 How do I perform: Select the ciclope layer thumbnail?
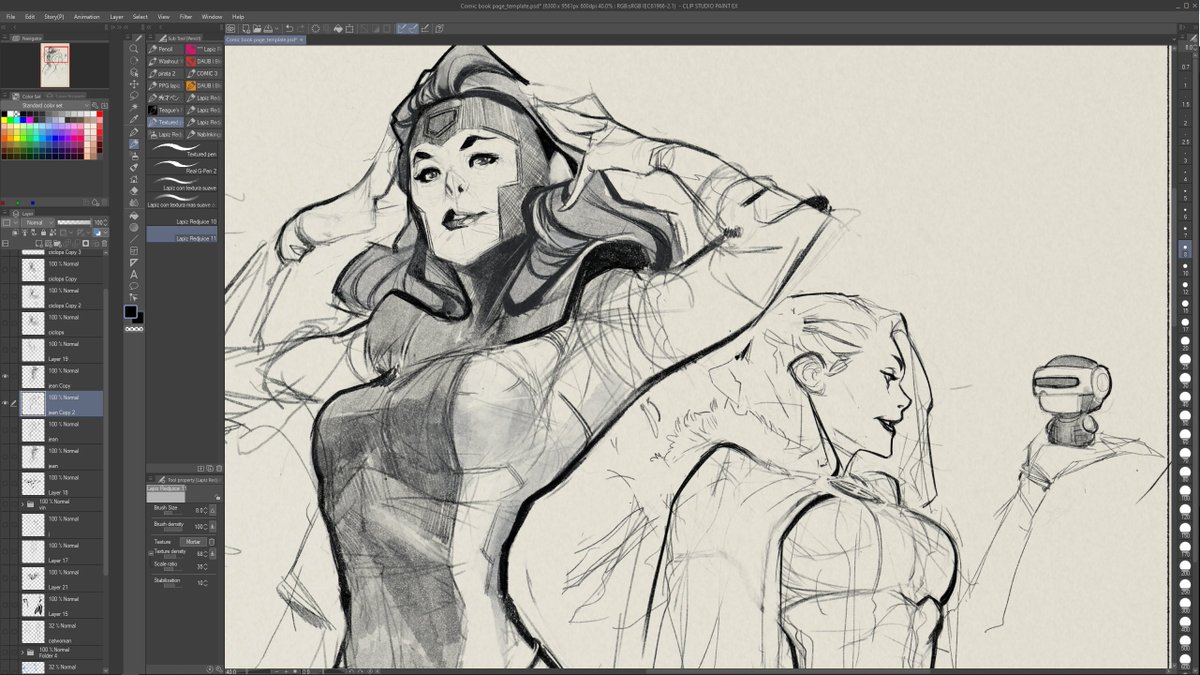[x=33, y=323]
